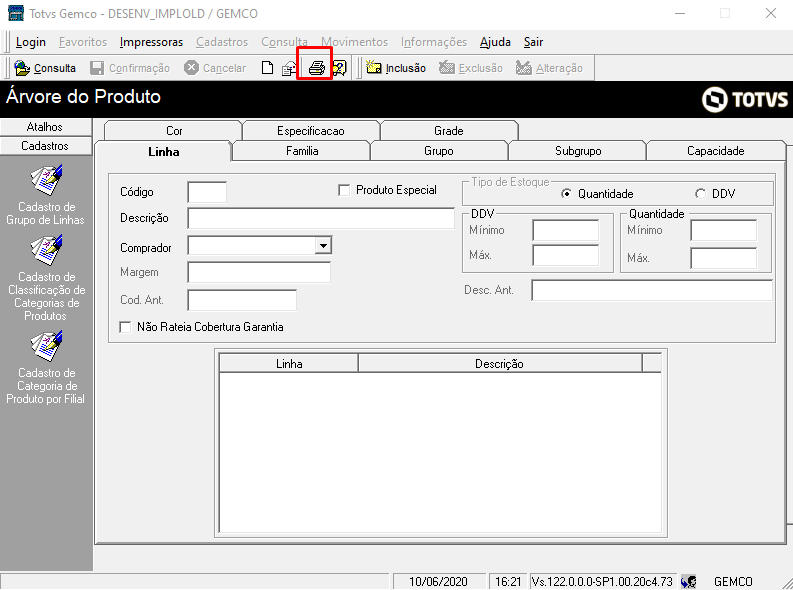Click the help question mark toolbar icon

[x=339, y=68]
